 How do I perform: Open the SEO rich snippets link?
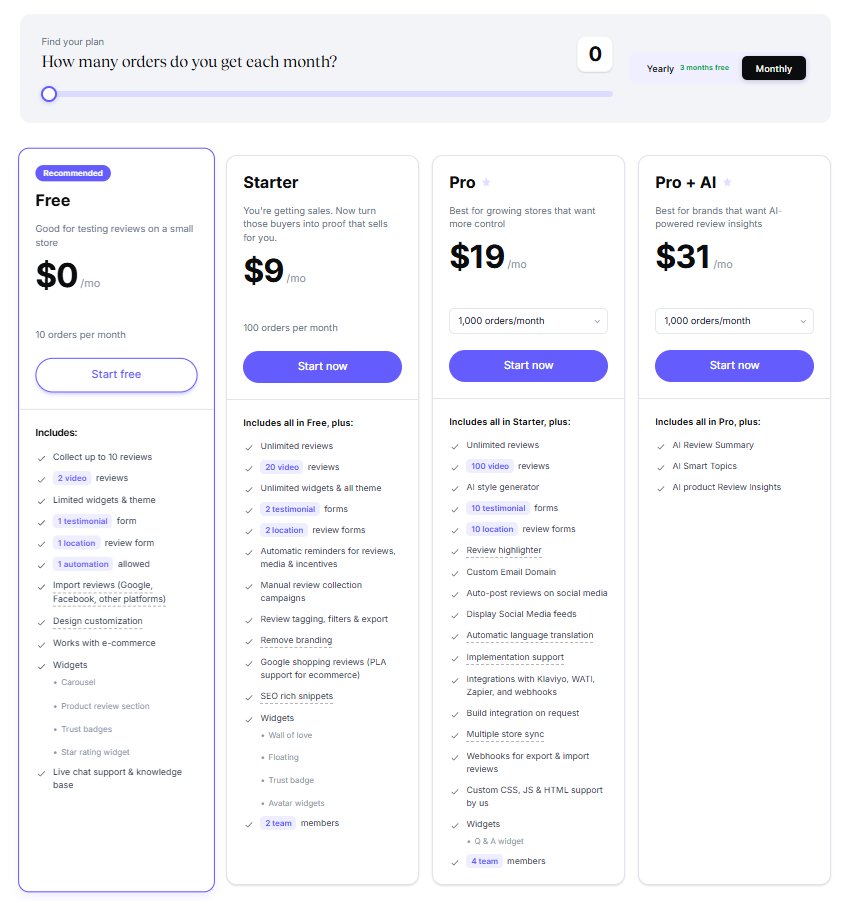click(x=297, y=696)
